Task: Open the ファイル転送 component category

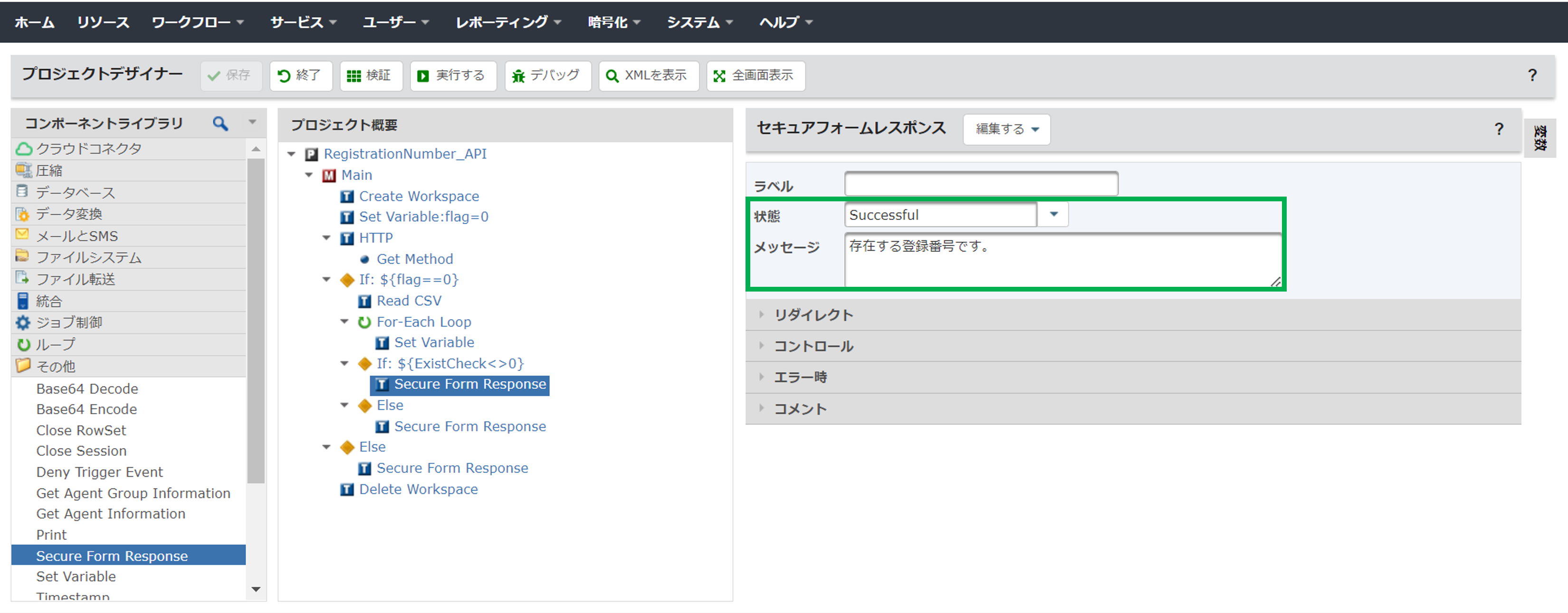Action: pos(128,279)
